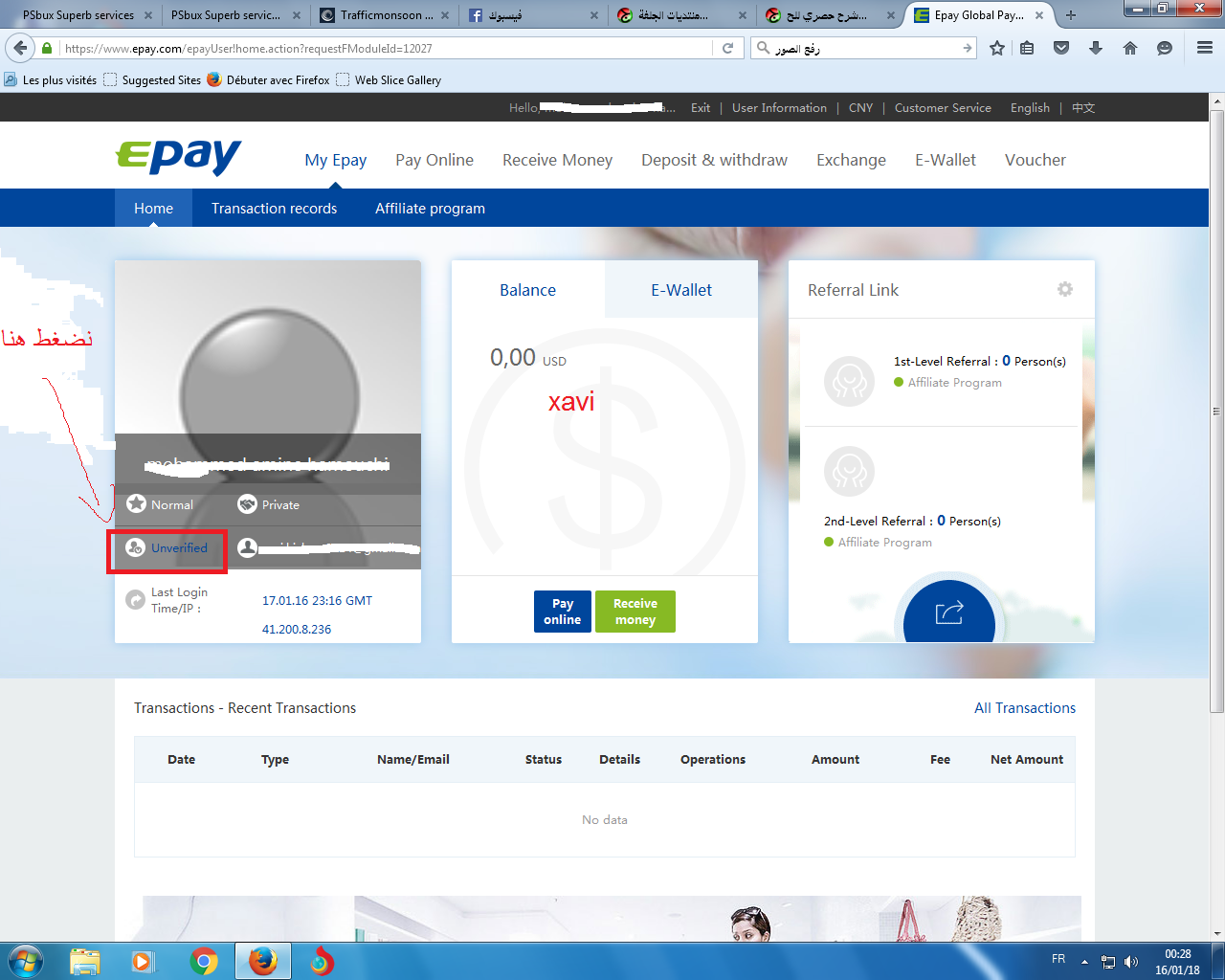The image size is (1225, 980).
Task: Click the volume speaker tray icon
Action: point(1131,962)
